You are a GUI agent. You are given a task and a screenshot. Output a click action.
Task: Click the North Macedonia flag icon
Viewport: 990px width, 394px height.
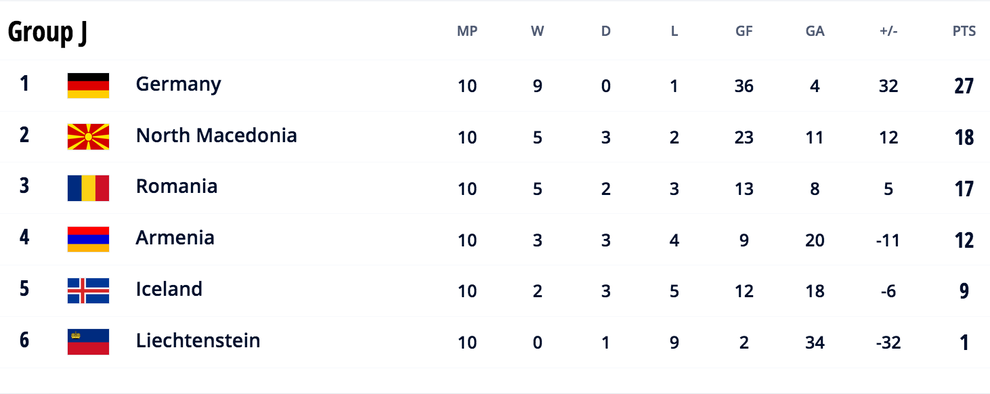pos(88,136)
